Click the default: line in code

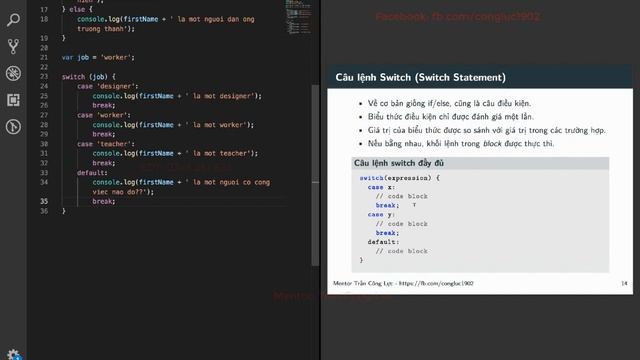click(92, 173)
